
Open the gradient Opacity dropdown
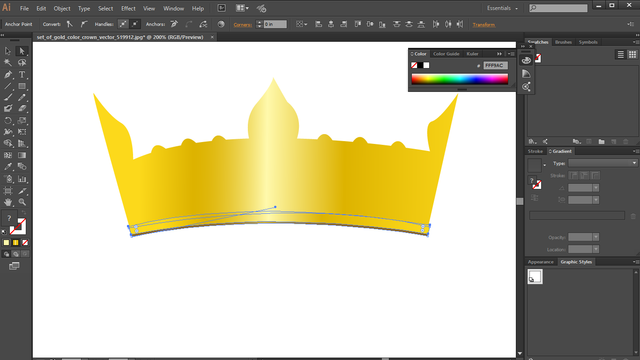[596, 237]
